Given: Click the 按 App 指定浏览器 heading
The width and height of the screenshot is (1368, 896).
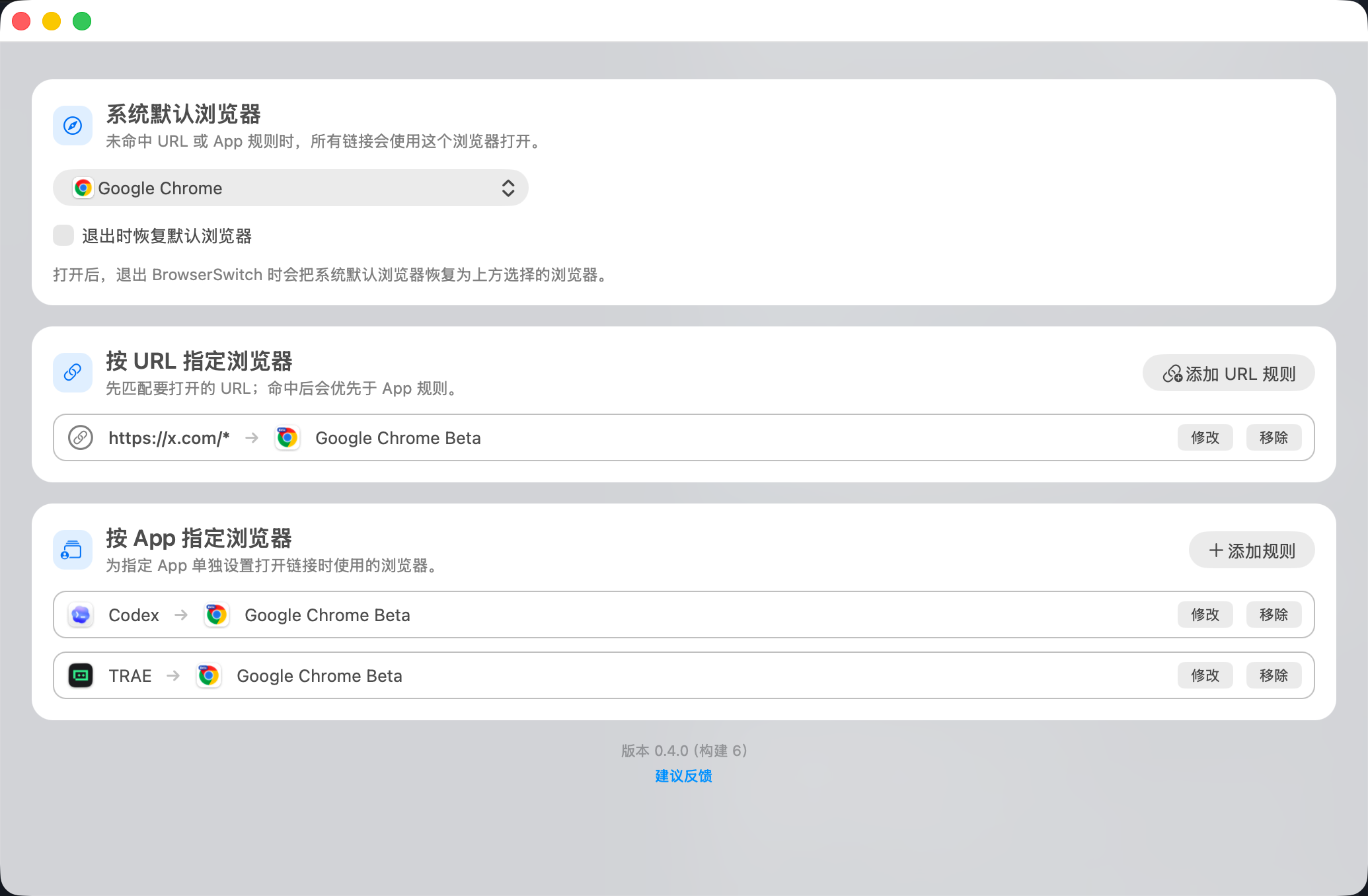Looking at the screenshot, I should pos(199,538).
